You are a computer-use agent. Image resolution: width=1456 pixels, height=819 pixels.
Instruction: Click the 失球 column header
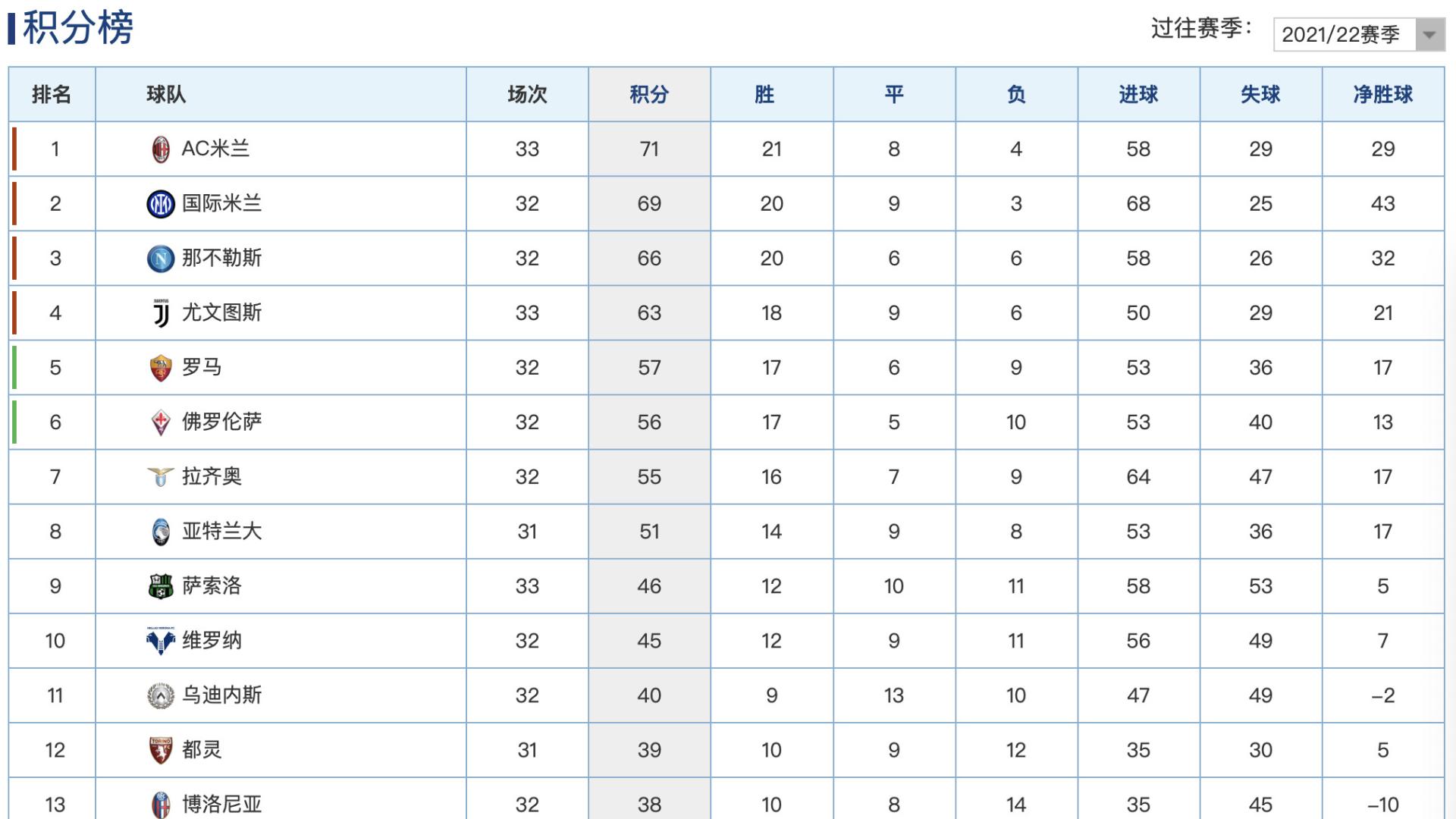[x=1260, y=95]
